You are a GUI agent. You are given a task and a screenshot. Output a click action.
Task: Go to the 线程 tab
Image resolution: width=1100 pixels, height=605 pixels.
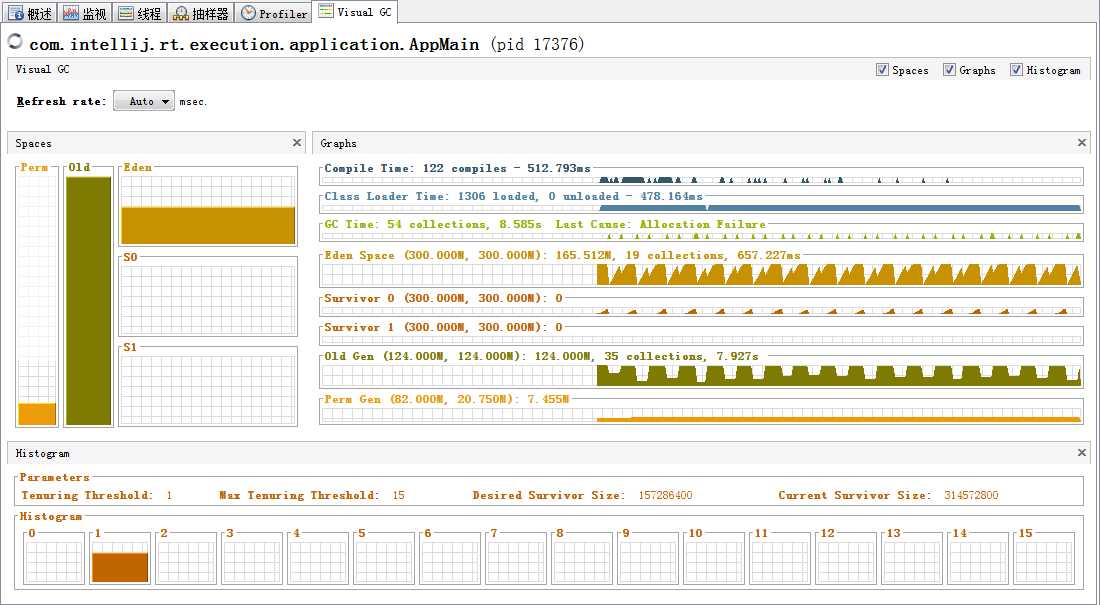[138, 13]
